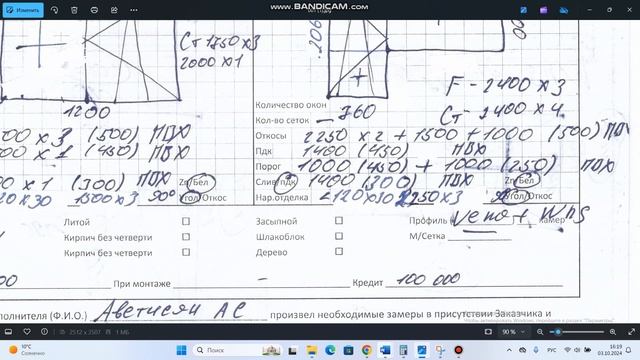Open the share icon in Photos toolbar
This screenshot has width=640, height=360.
[114, 10]
